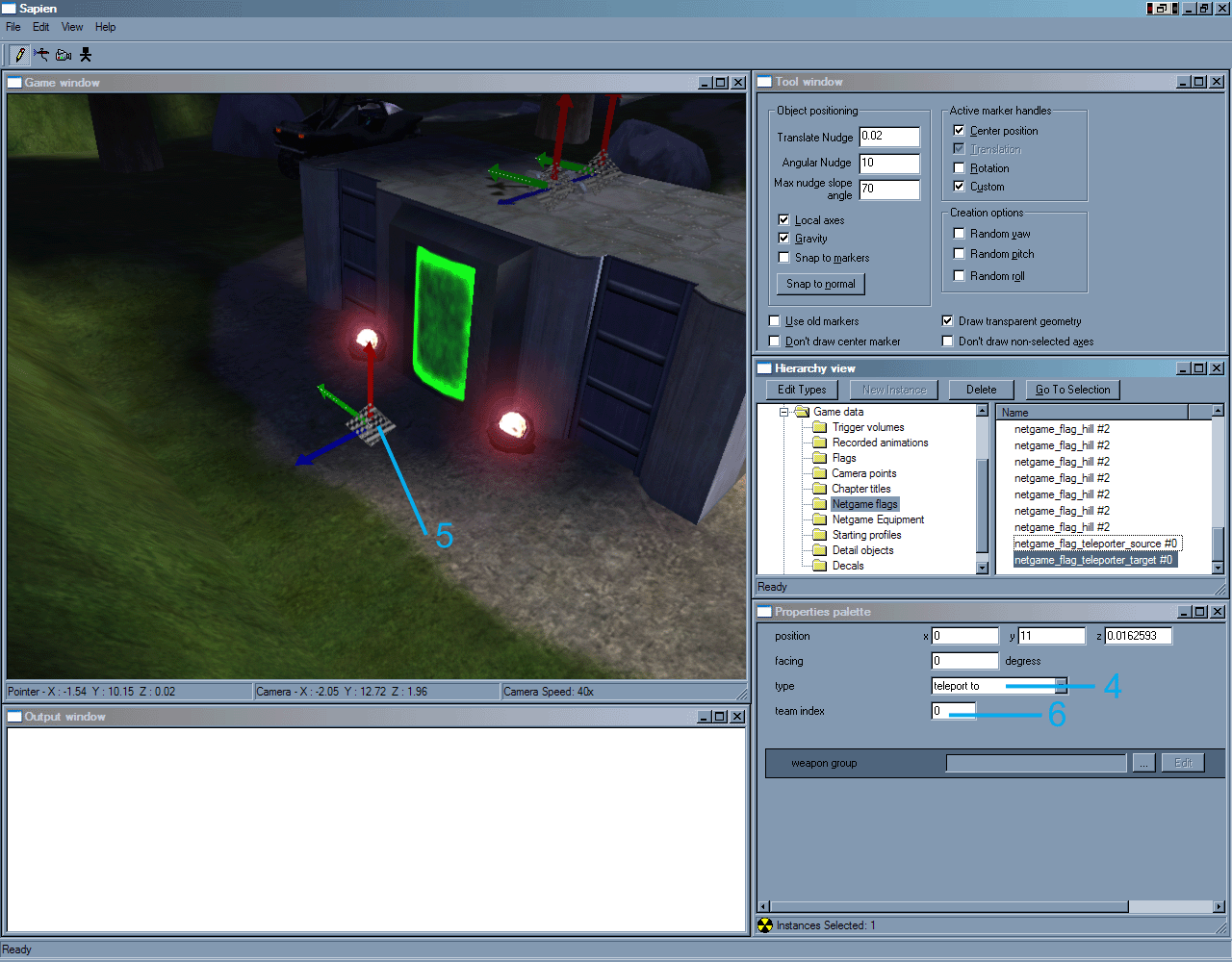Enable Random roll creation option

coord(959,276)
